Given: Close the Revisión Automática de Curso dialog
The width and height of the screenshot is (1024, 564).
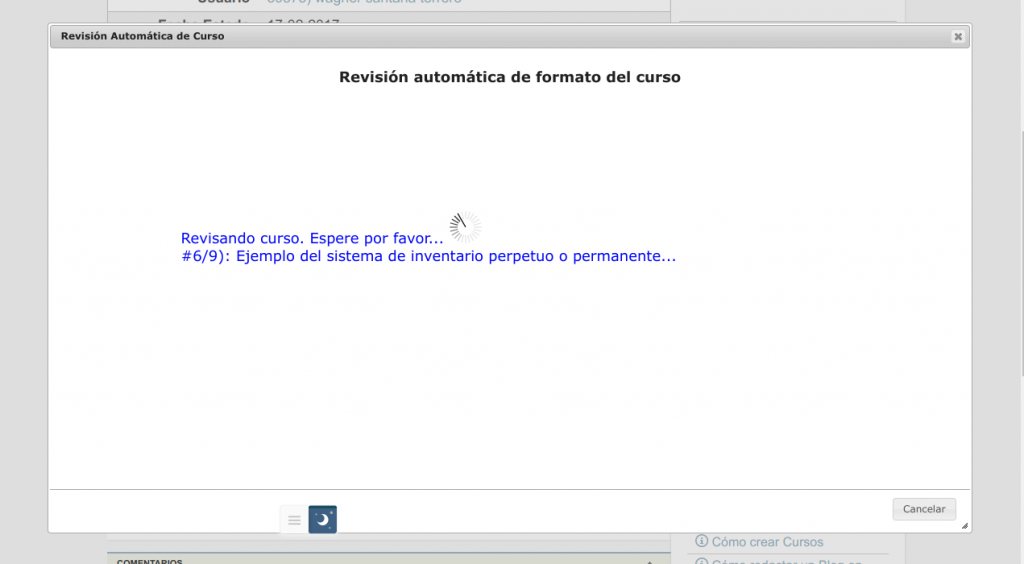Looking at the screenshot, I should 957,36.
